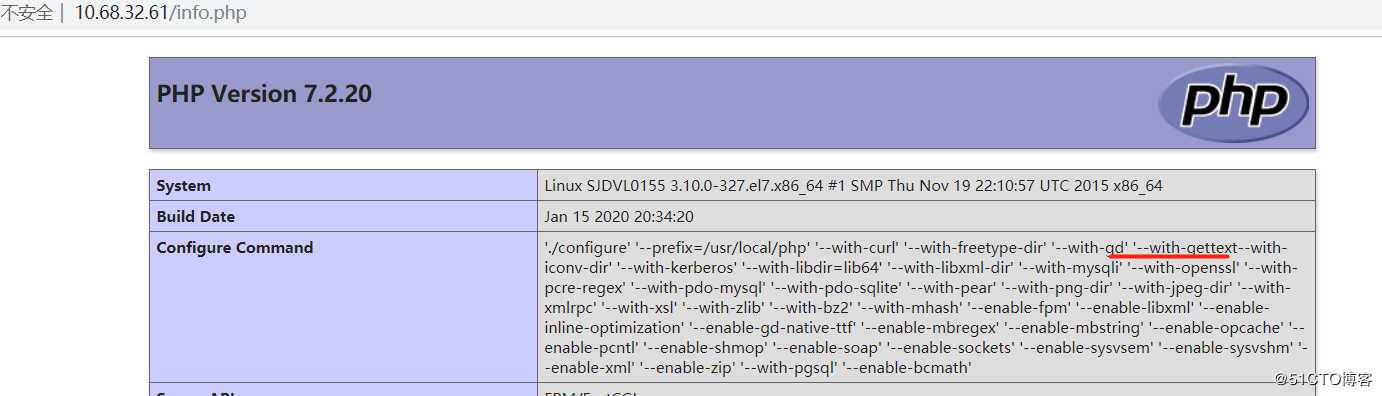Click the 不安全 security warning label

point(26,13)
